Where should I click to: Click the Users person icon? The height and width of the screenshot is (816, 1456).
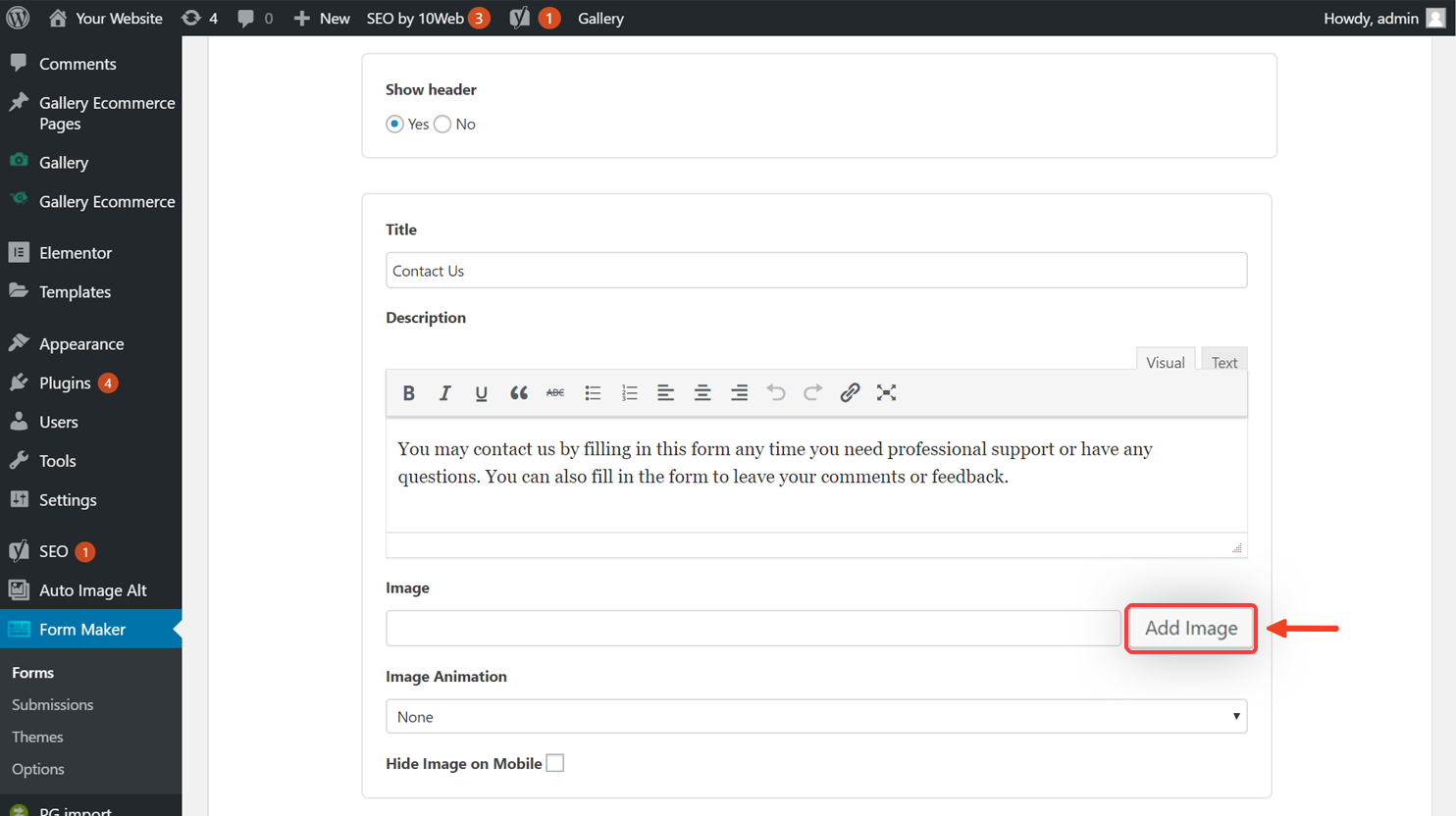[x=19, y=422]
